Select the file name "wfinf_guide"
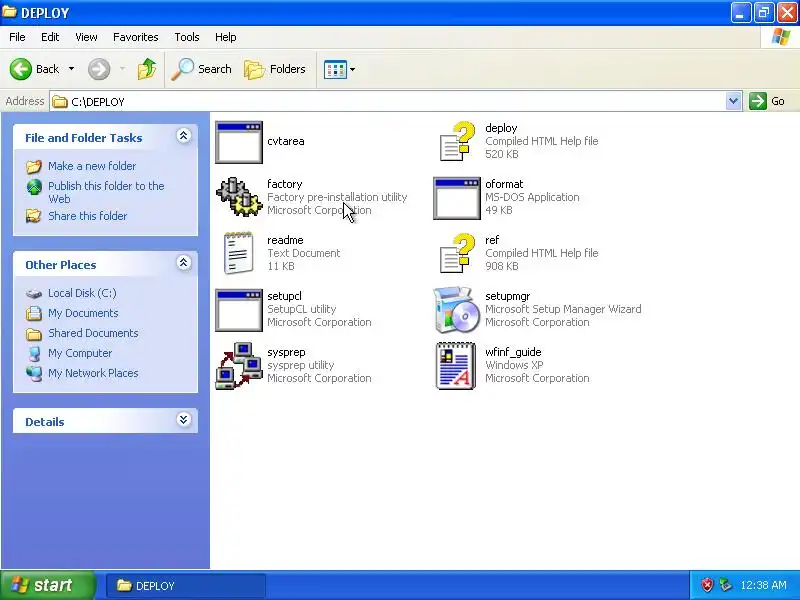Viewport: 800px width, 600px height. point(513,353)
